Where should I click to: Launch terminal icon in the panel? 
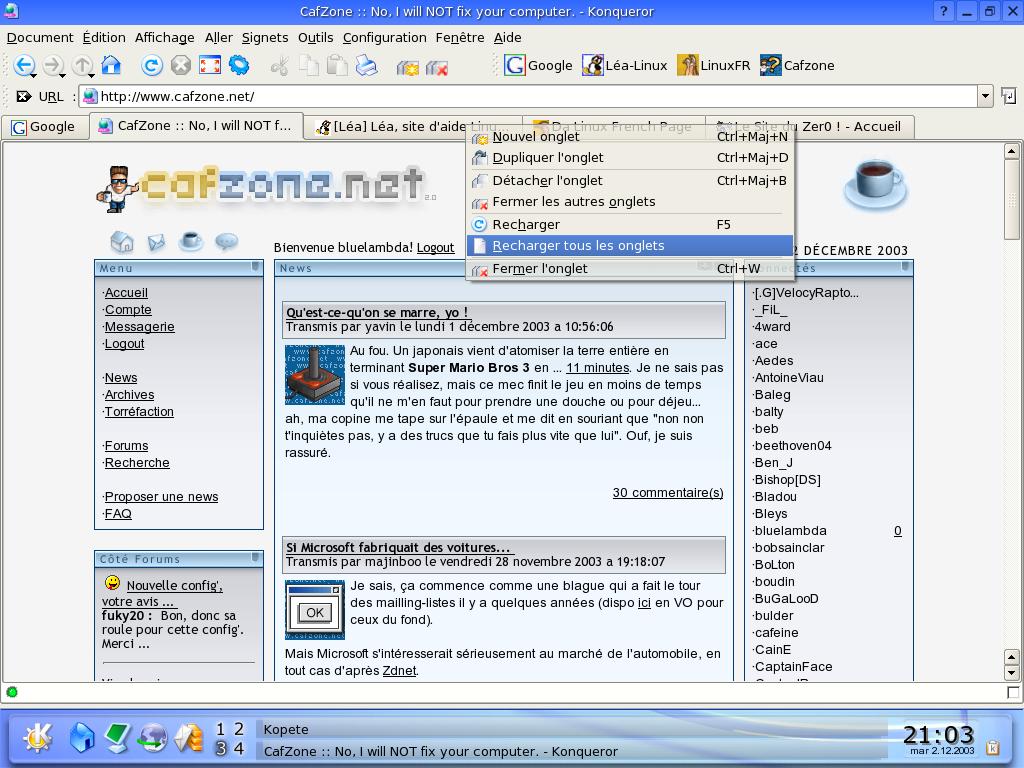118,738
